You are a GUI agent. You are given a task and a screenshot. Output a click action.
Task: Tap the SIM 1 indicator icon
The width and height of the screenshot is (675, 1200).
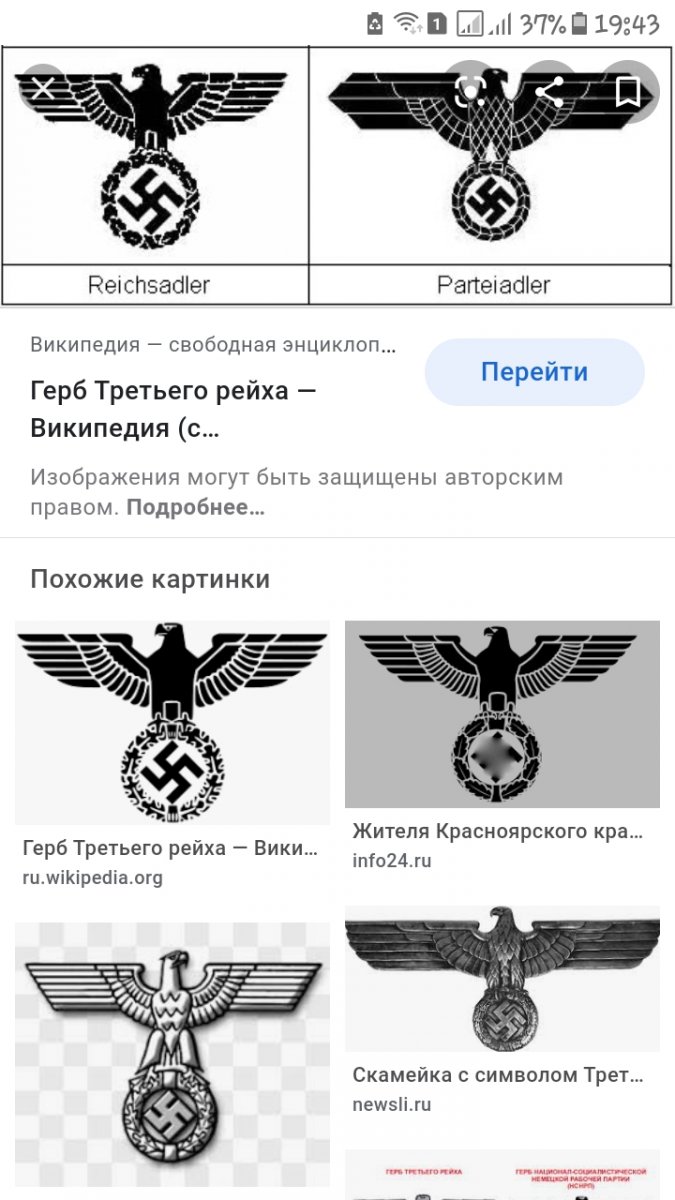[436, 23]
